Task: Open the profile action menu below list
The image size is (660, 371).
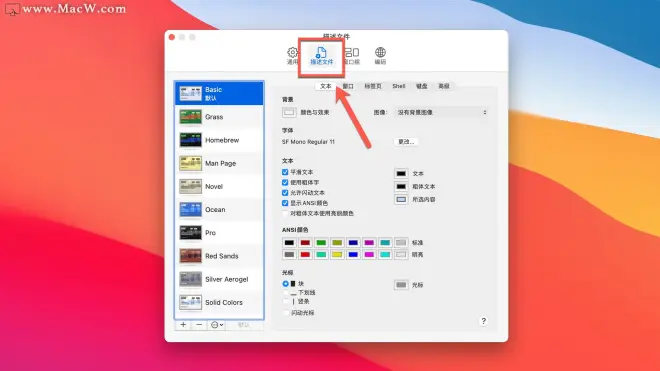Action: tap(217, 325)
